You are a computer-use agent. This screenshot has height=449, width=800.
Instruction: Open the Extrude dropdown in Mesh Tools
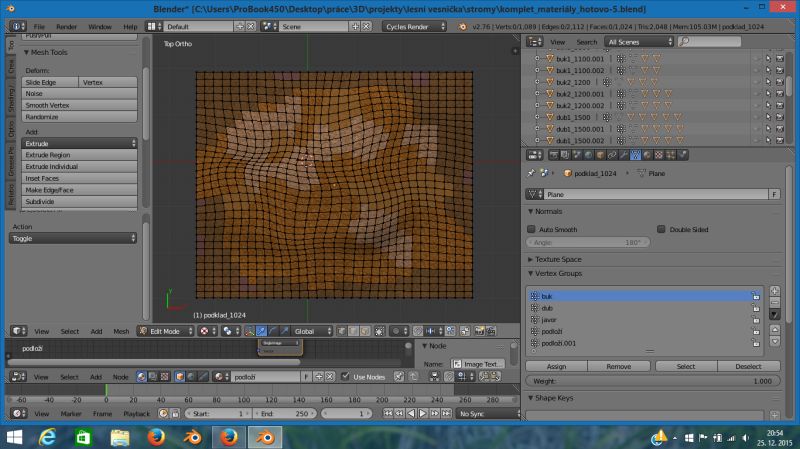pyautogui.click(x=80, y=143)
